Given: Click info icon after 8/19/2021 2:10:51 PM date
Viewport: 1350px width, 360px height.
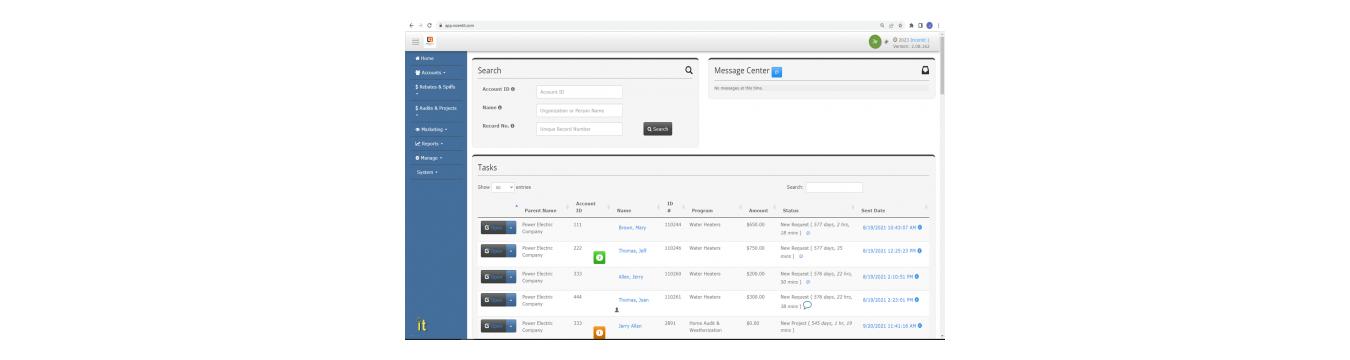Looking at the screenshot, I should [x=916, y=276].
